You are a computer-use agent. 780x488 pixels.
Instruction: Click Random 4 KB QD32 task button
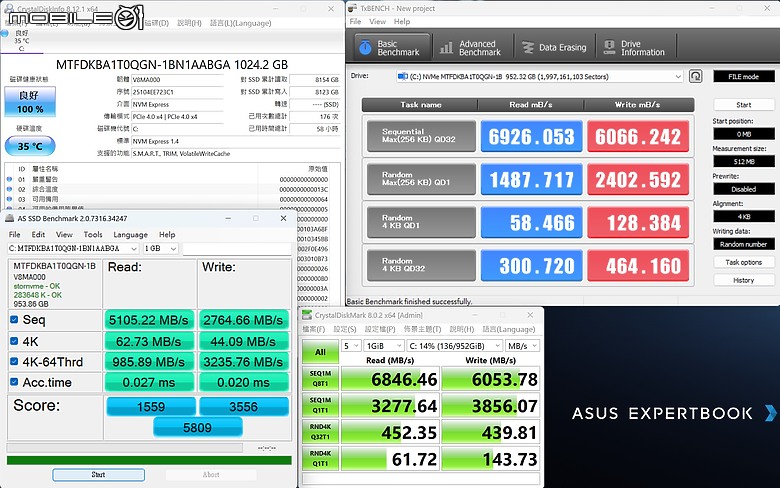pos(421,265)
